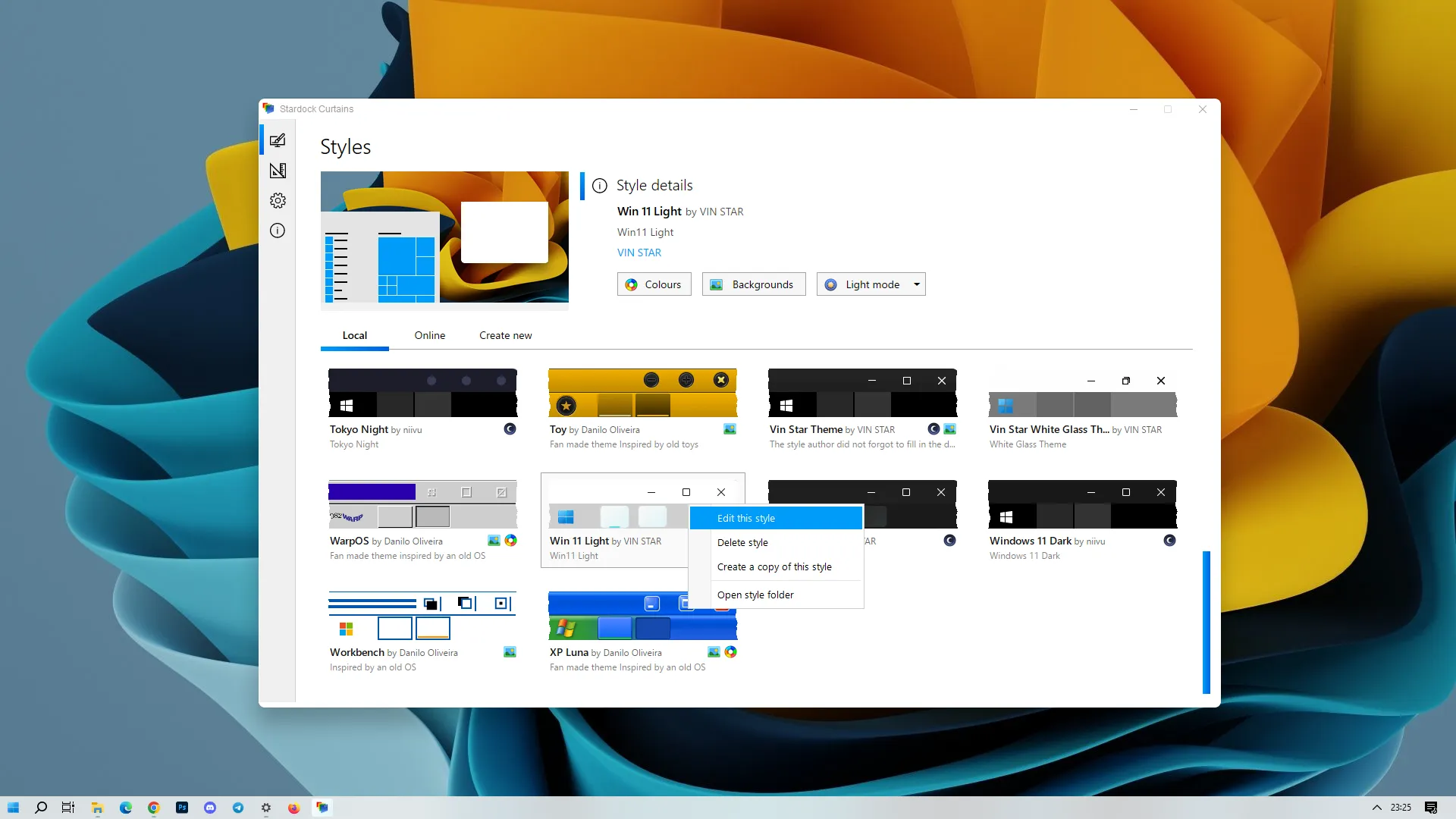Click dark mode moon icon on Tokyo Night
The height and width of the screenshot is (819, 1456).
click(x=510, y=429)
